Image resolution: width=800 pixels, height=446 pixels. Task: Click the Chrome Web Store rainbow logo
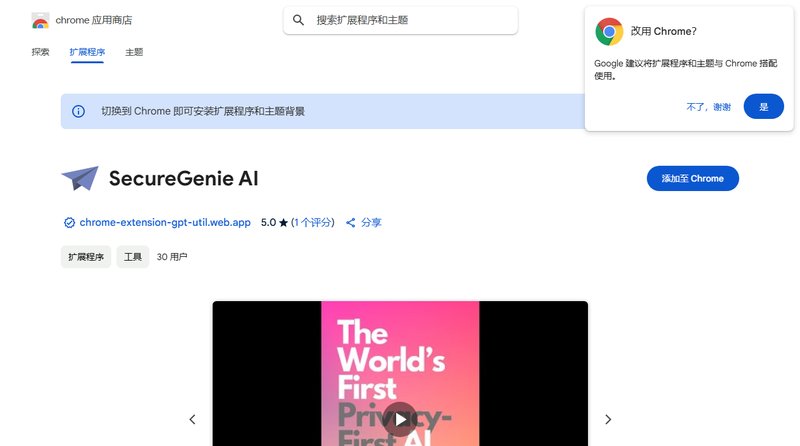[x=40, y=20]
